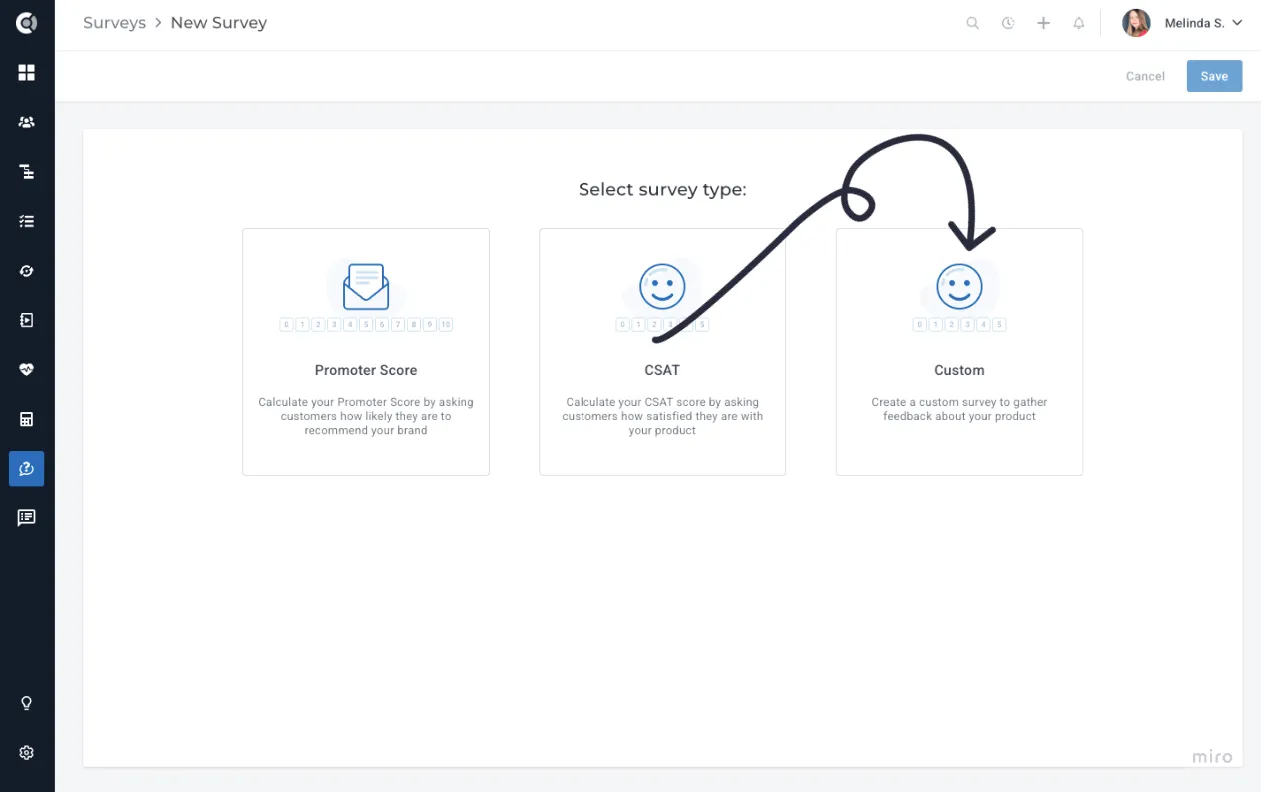Open the checklist tasks sidebar icon
The image size is (1261, 792).
[27, 221]
